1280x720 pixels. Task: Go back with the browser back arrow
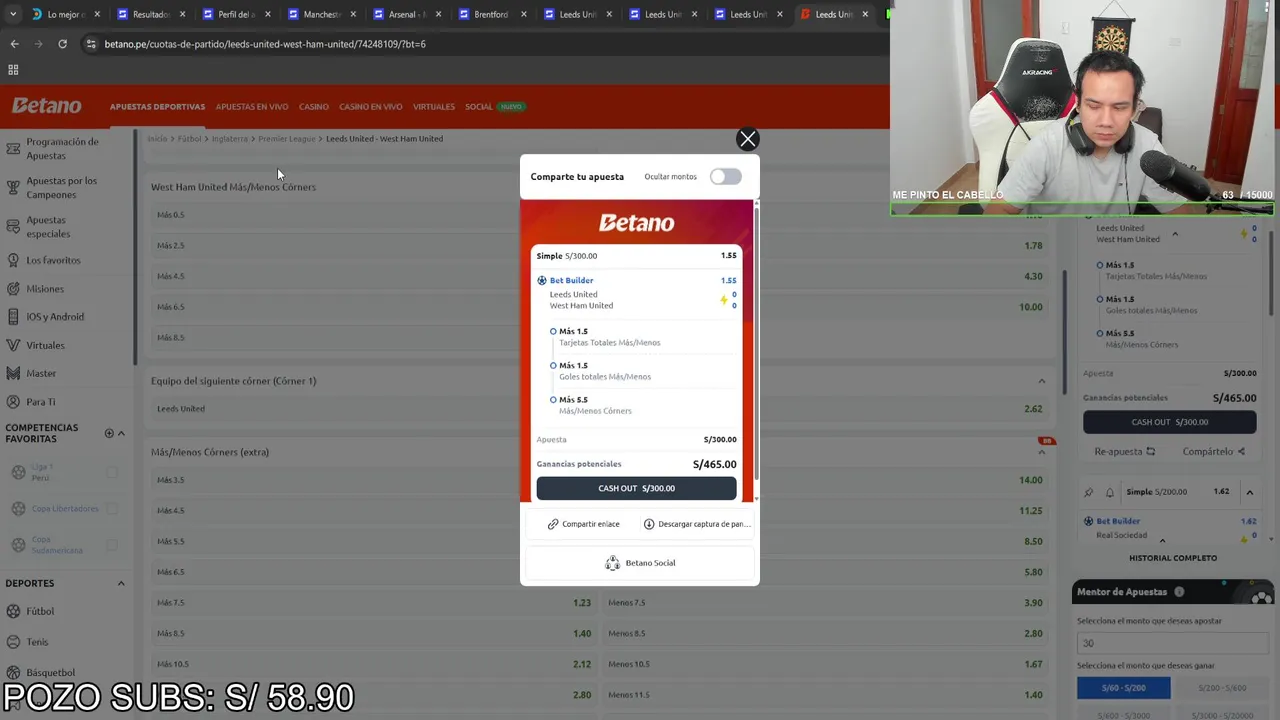click(14, 44)
